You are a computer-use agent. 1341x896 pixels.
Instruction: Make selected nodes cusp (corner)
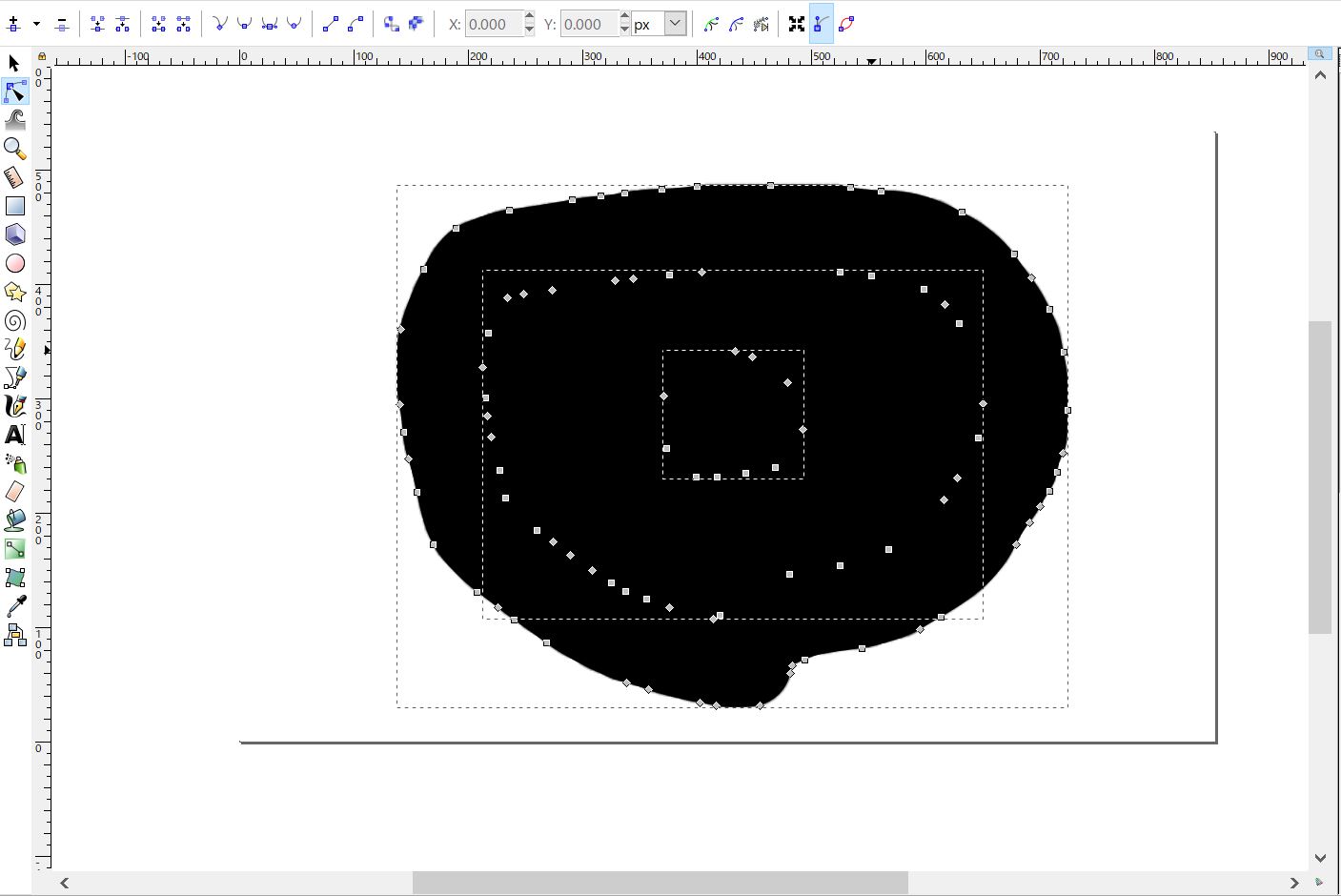pos(220,24)
